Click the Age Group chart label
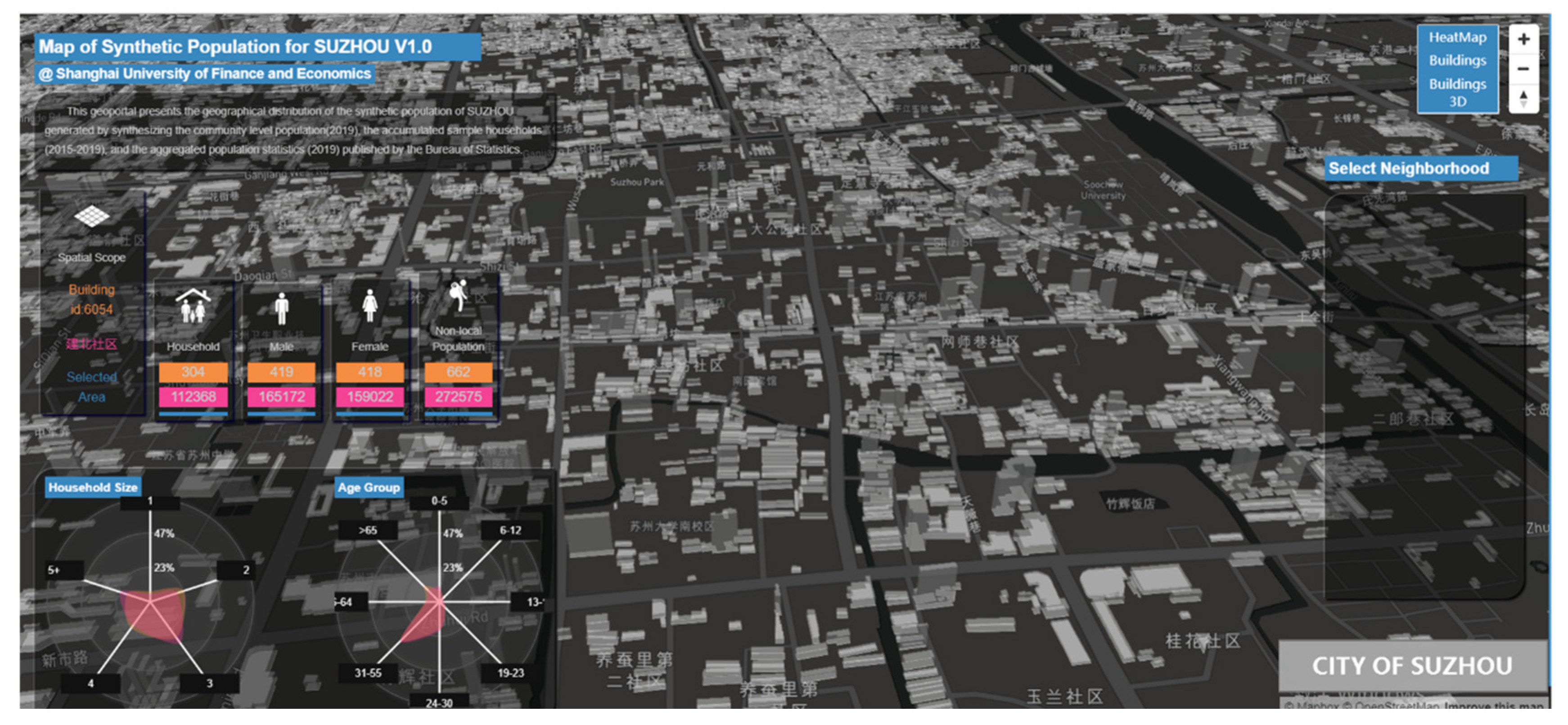The width and height of the screenshot is (1568, 725). pos(369,487)
